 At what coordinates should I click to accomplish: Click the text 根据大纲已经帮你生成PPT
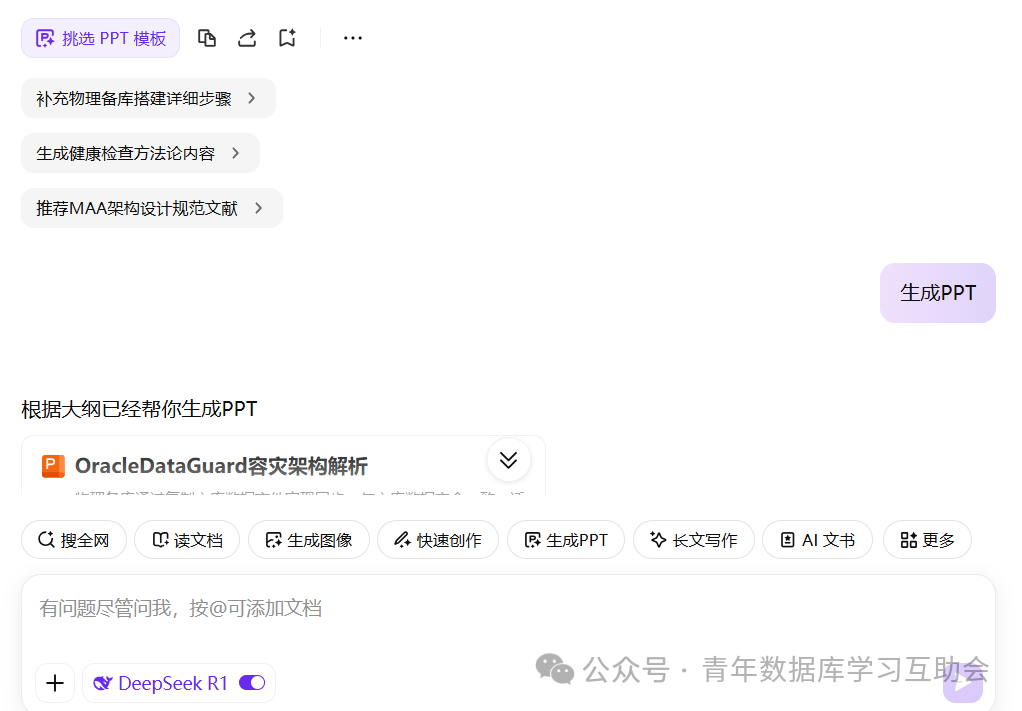(139, 409)
